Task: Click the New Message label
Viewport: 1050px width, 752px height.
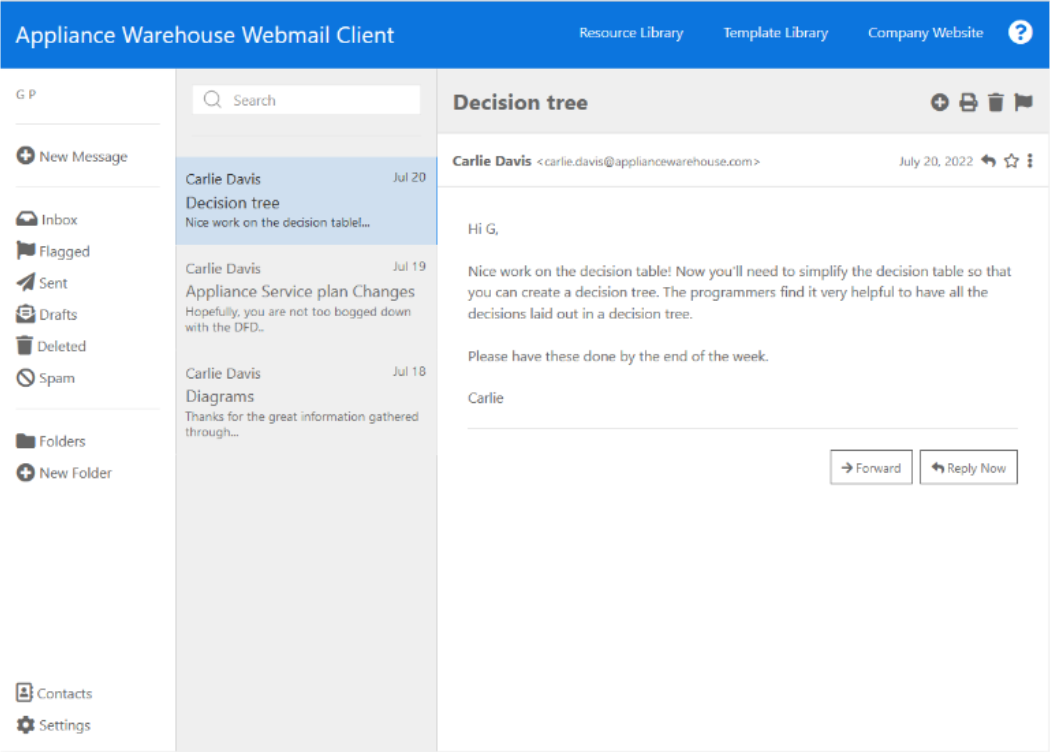Action: [83, 157]
